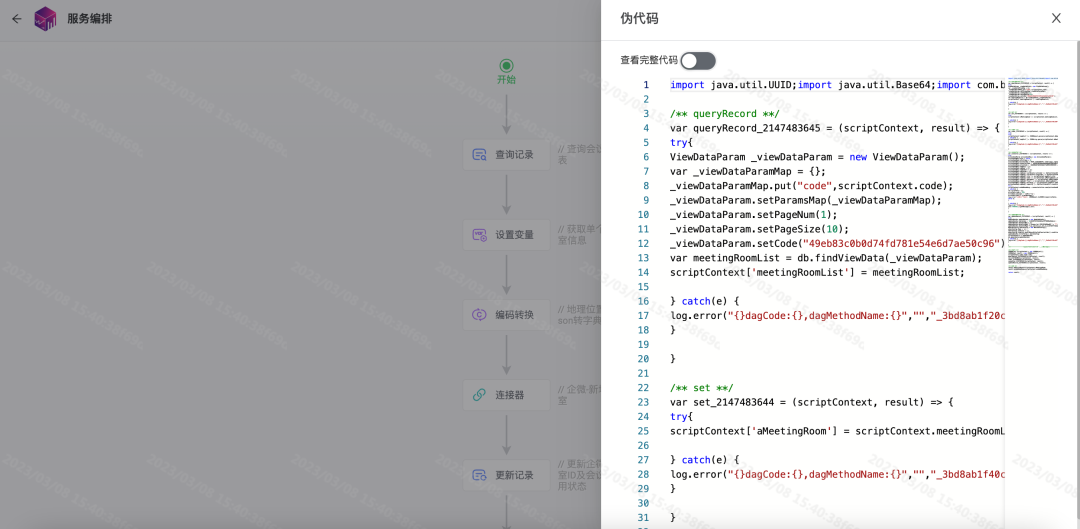Click the 查询记录 node label
Viewport: 1080px width, 529px height.
(515, 155)
